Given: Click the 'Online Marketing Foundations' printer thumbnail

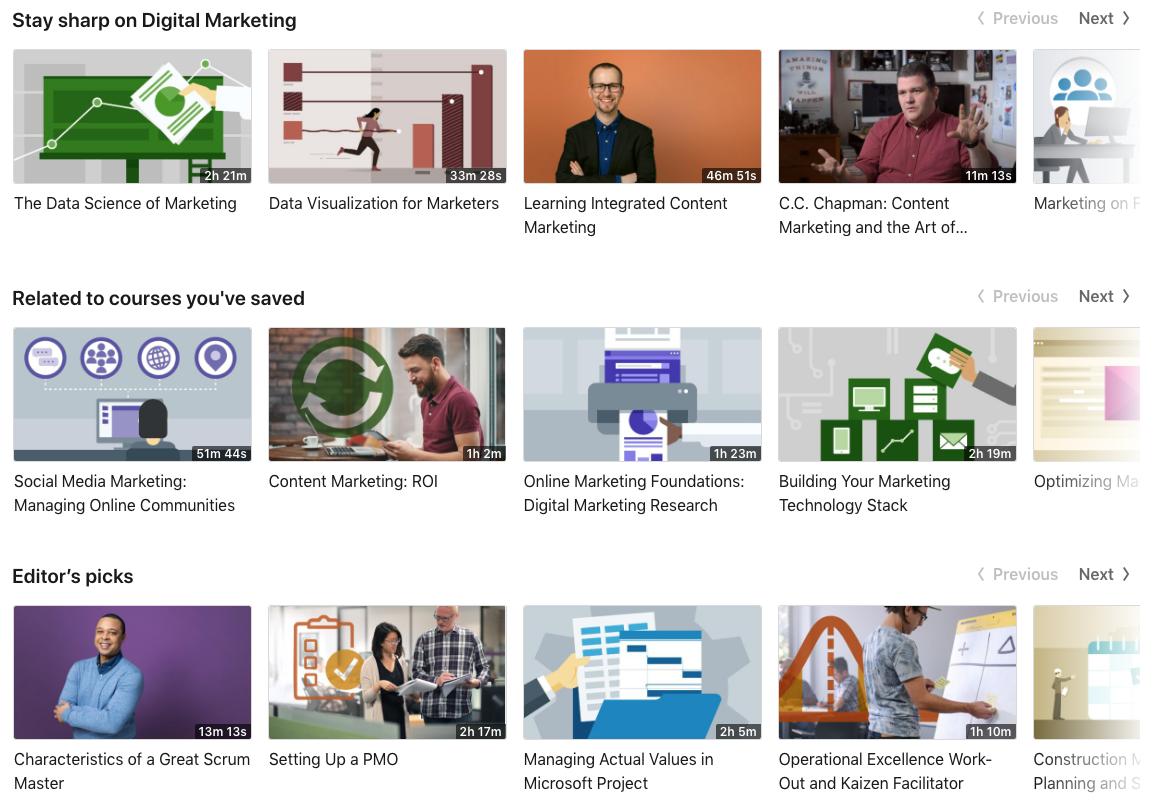Looking at the screenshot, I should pyautogui.click(x=642, y=394).
